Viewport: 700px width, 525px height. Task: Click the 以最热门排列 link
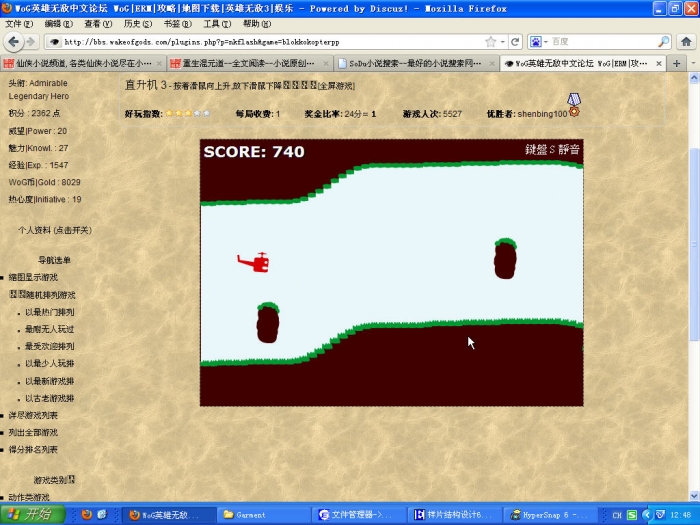click(x=50, y=312)
